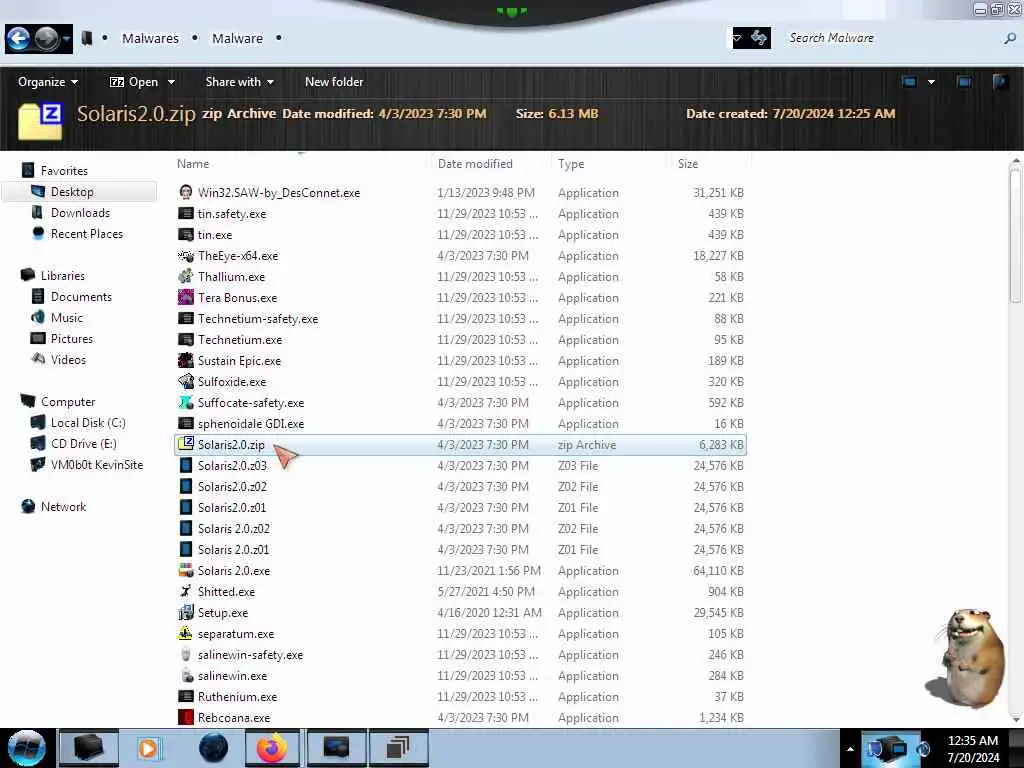Sort by Size column header
The height and width of the screenshot is (768, 1024).
click(688, 164)
